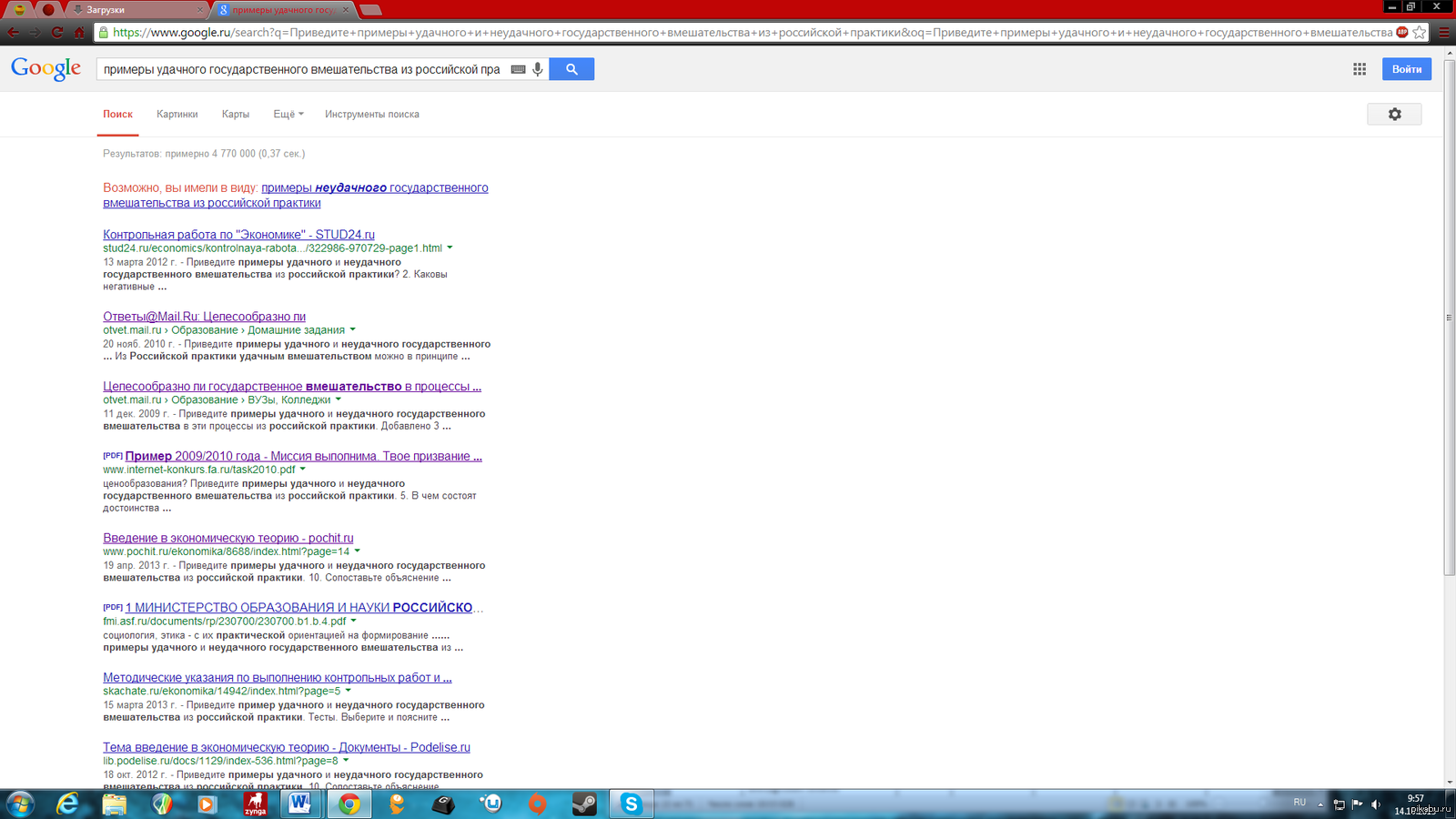This screenshot has width=1456, height=819.
Task: Select the active Google search browser tab
Action: pyautogui.click(x=282, y=10)
